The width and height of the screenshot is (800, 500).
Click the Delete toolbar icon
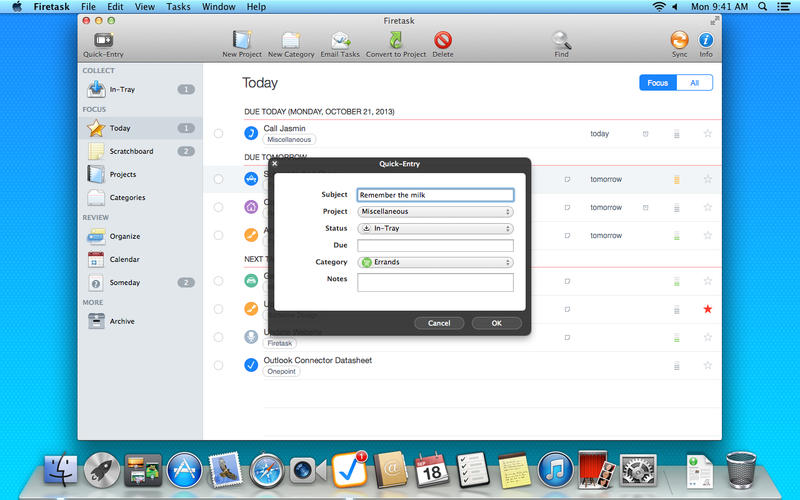(x=442, y=41)
